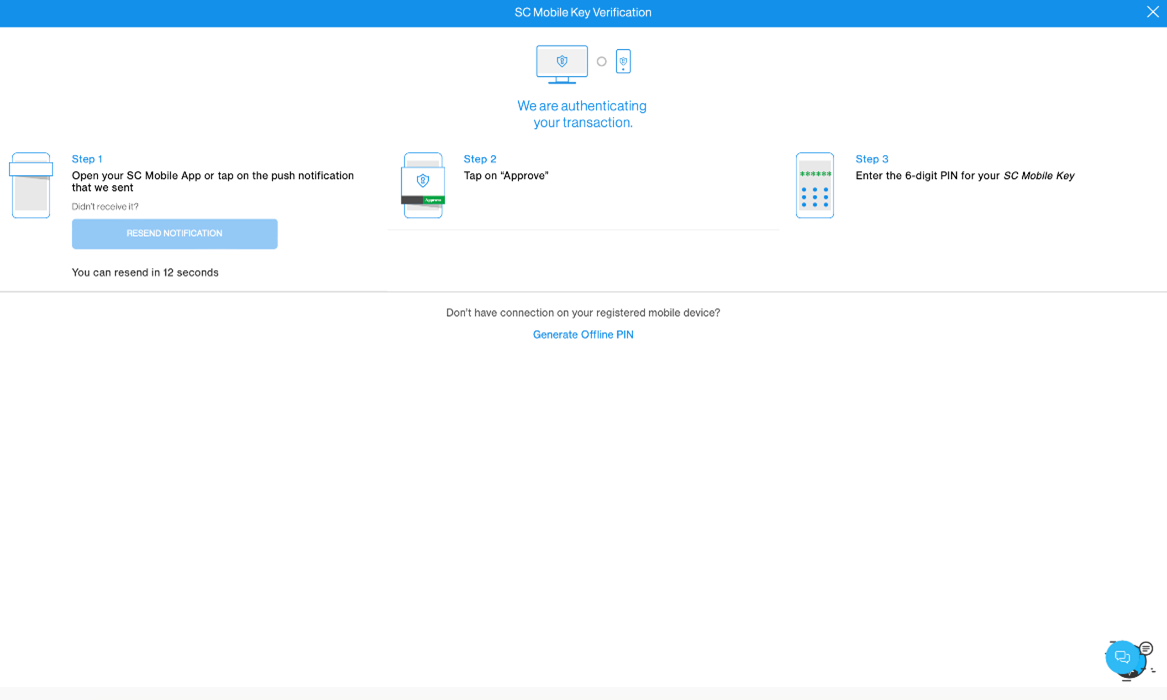1167x700 pixels.
Task: Click the "Step 2" heading
Action: tap(480, 159)
